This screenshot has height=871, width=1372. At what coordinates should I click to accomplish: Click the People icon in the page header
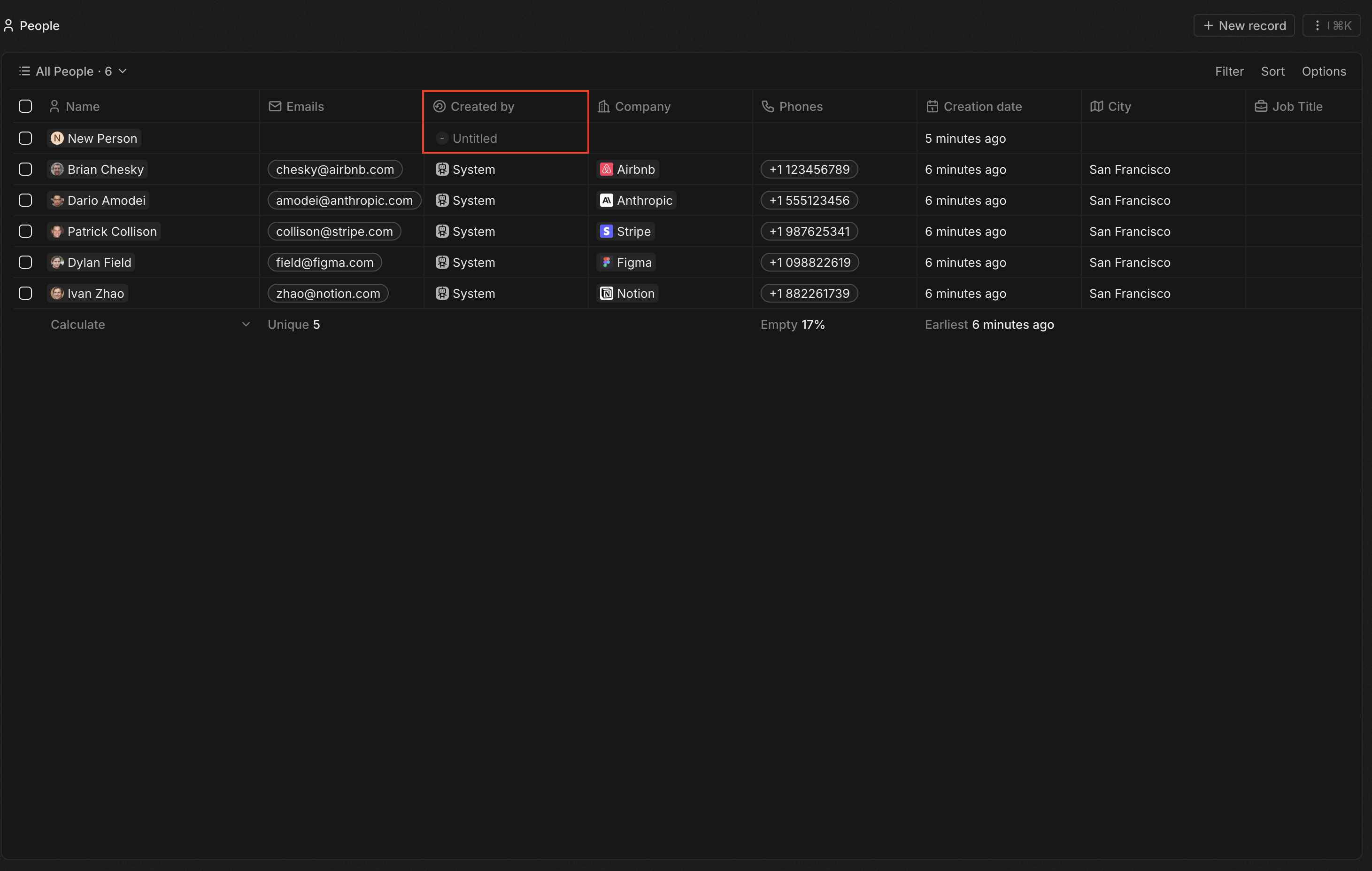[8, 26]
